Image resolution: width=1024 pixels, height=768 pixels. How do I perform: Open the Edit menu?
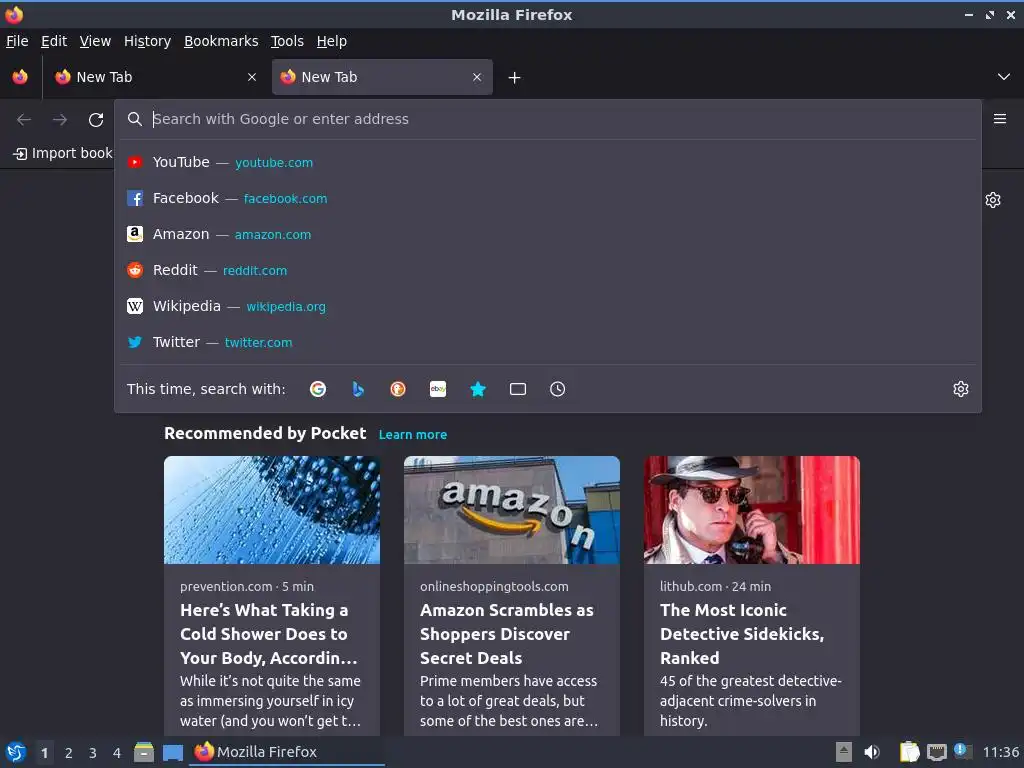click(x=54, y=41)
